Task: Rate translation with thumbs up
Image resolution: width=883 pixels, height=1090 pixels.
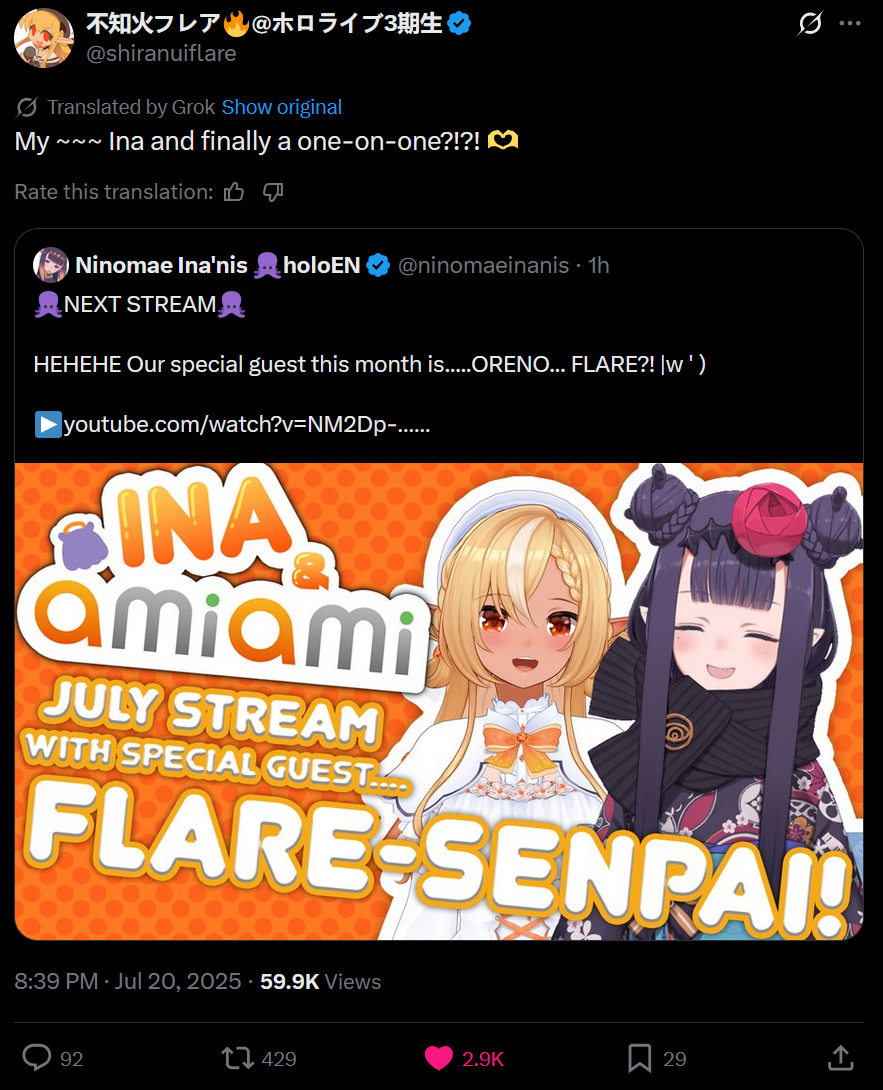Action: 234,192
